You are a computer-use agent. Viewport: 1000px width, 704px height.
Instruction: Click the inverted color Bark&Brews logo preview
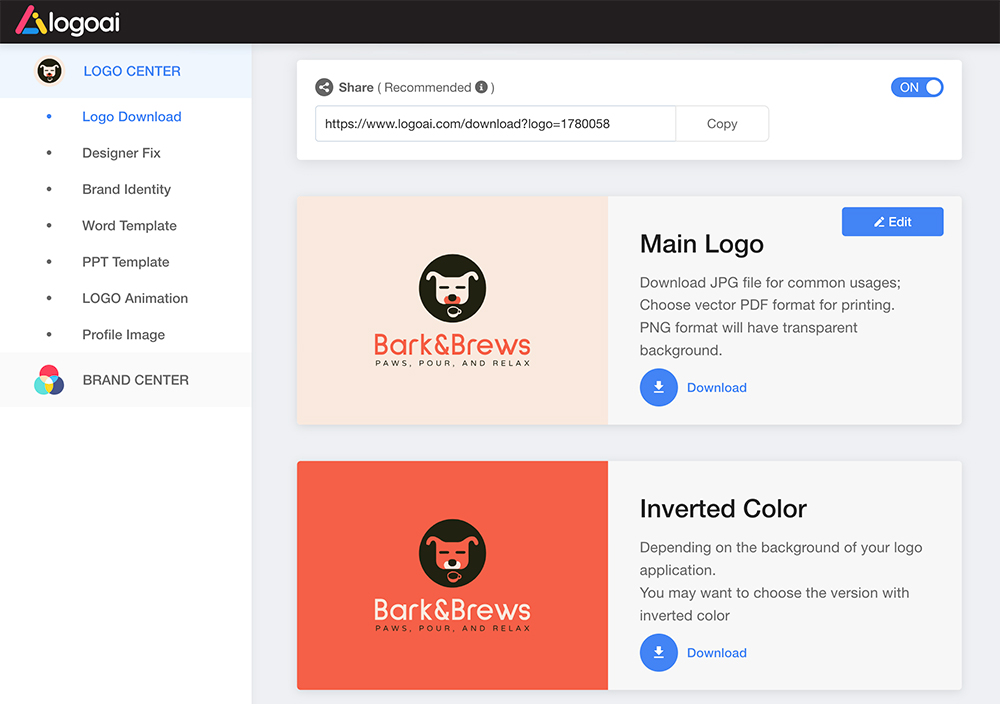(452, 575)
